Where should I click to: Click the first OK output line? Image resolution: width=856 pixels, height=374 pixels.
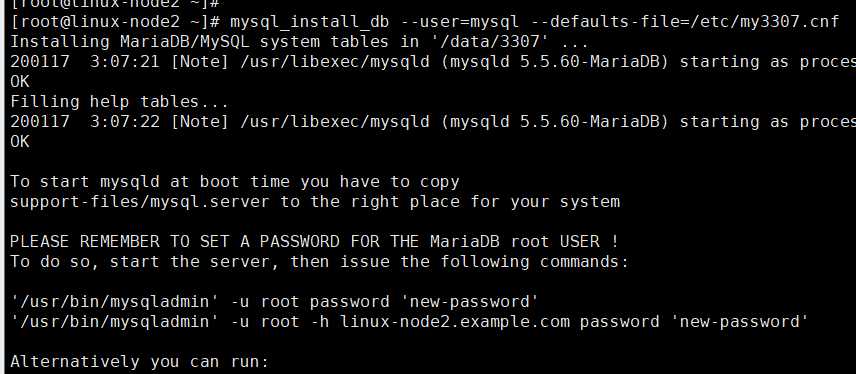point(20,82)
